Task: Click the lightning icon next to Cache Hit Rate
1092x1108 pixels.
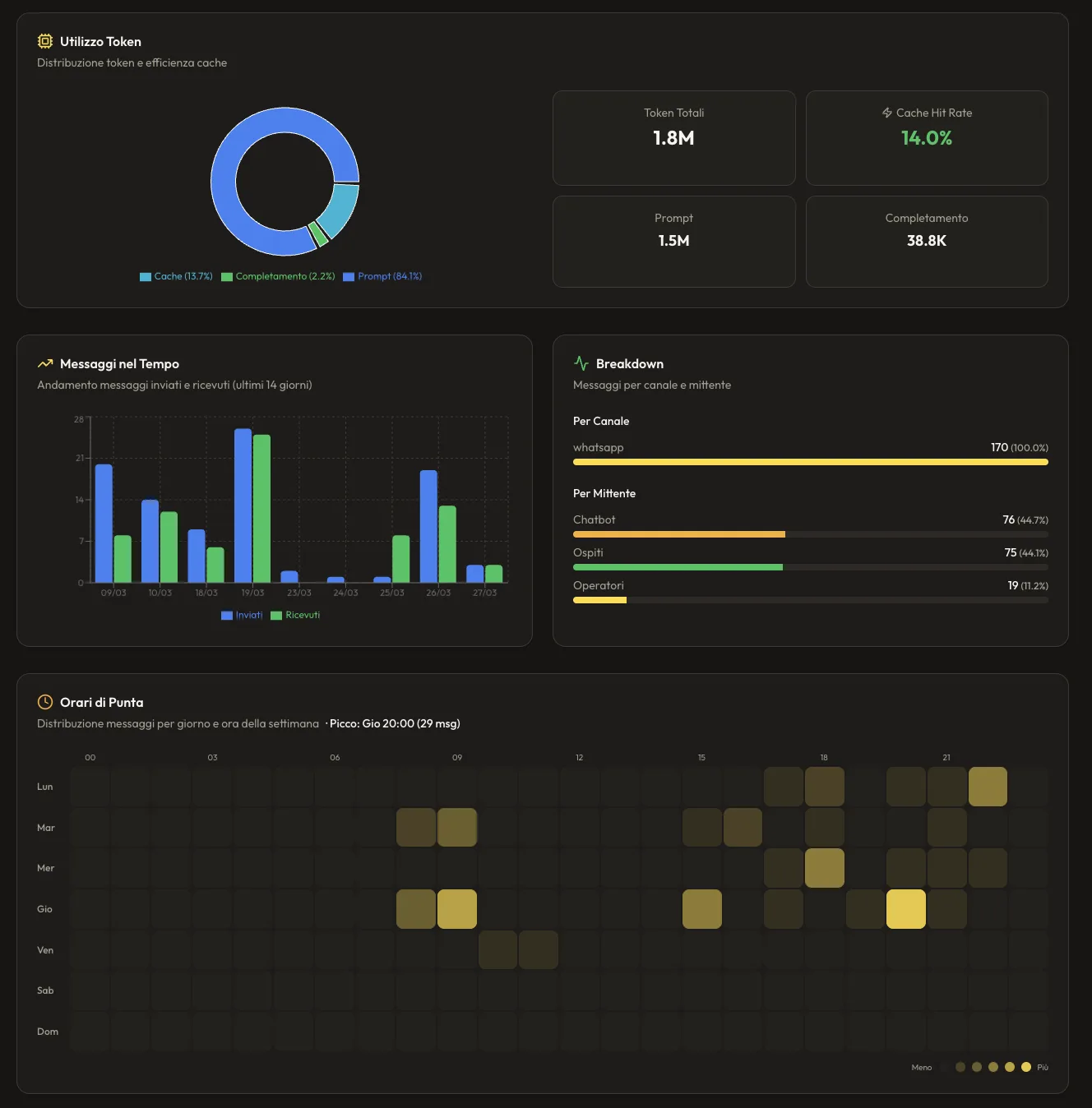Action: 887,113
